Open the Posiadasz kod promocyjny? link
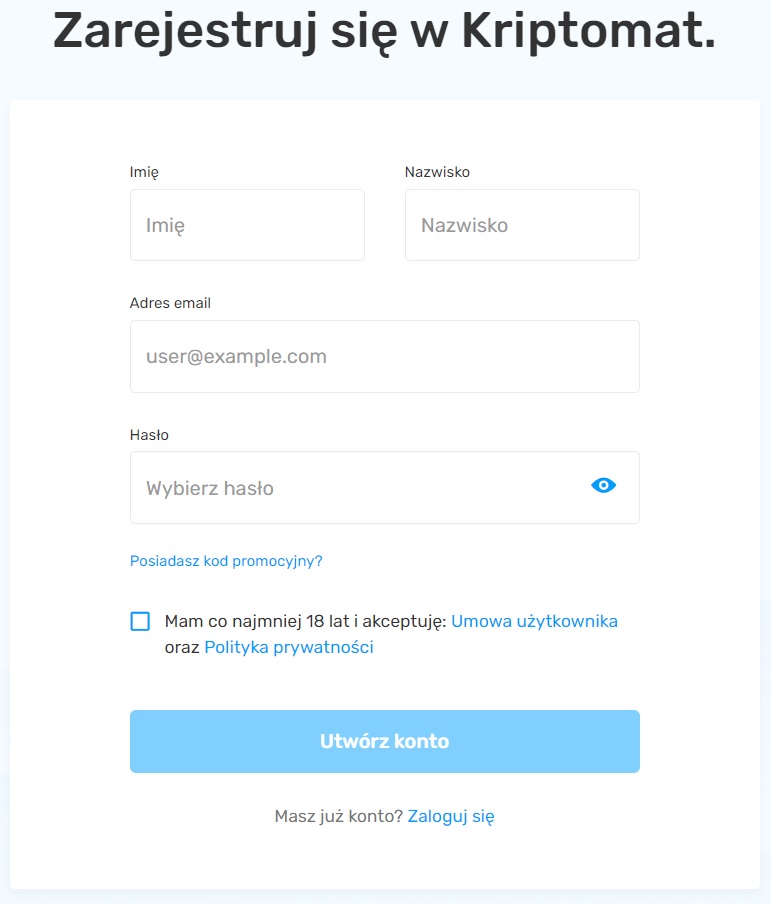Viewport: 771px width, 904px height. (226, 561)
